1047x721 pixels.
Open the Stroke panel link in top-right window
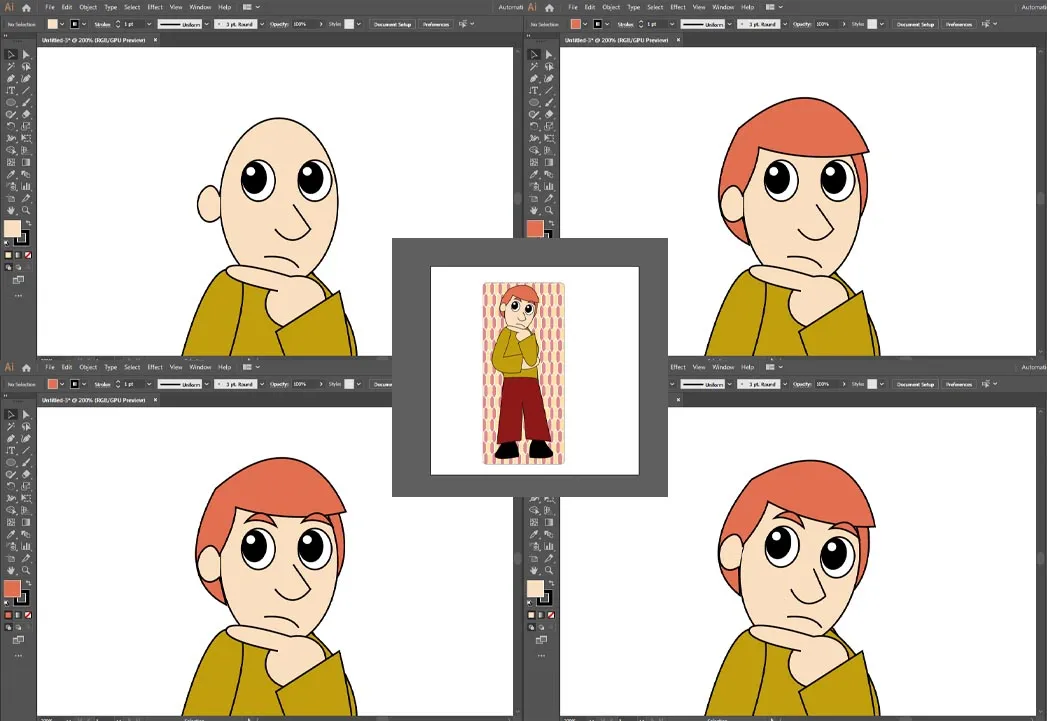(x=626, y=24)
